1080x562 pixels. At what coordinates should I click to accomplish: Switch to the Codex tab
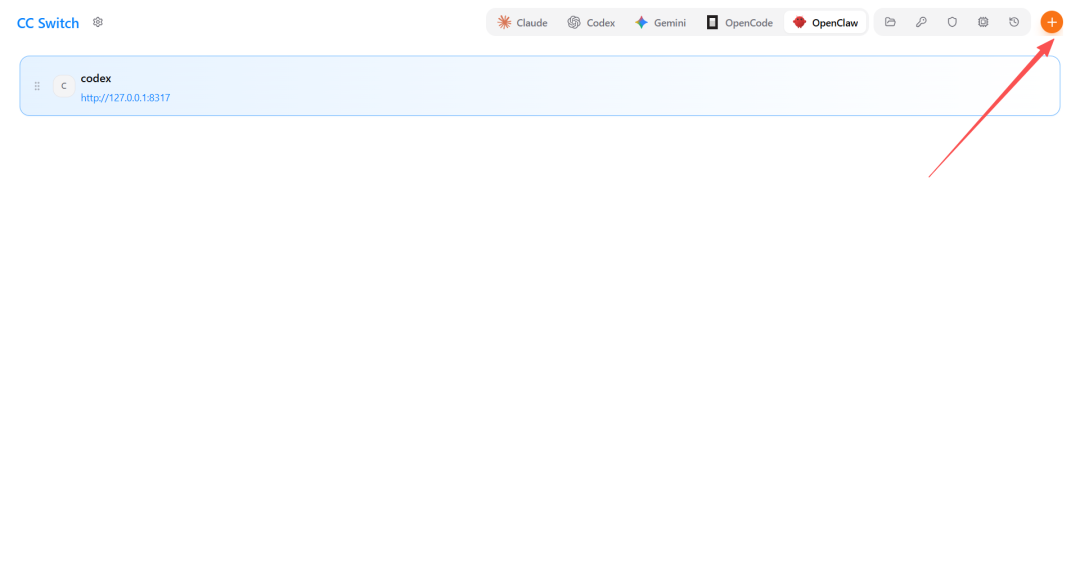(x=591, y=23)
